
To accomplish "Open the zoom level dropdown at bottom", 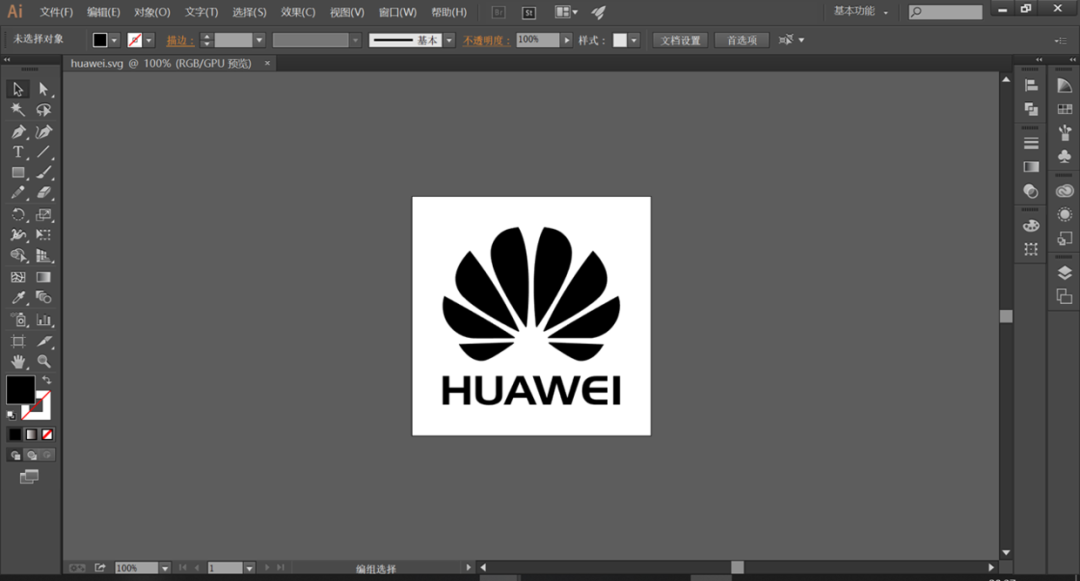I will 165,568.
